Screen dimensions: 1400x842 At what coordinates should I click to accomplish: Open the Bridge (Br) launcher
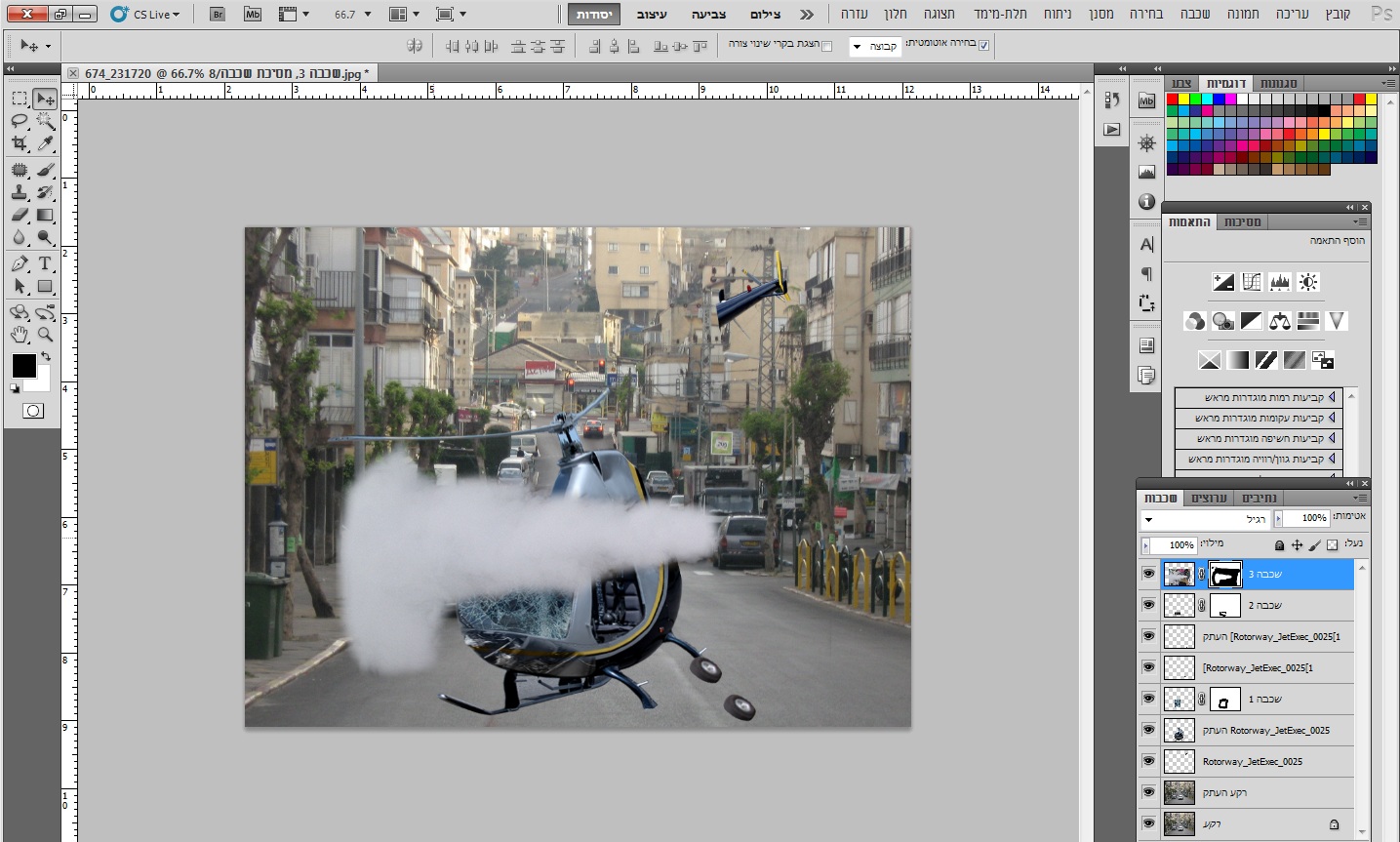click(218, 15)
